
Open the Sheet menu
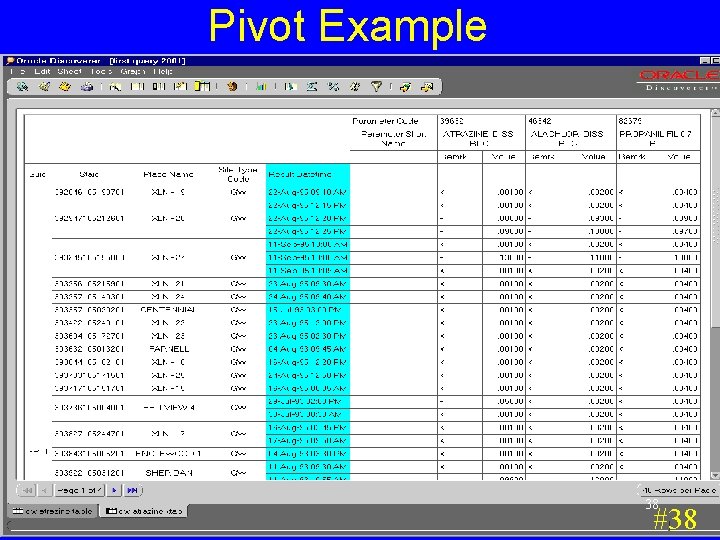[x=70, y=72]
